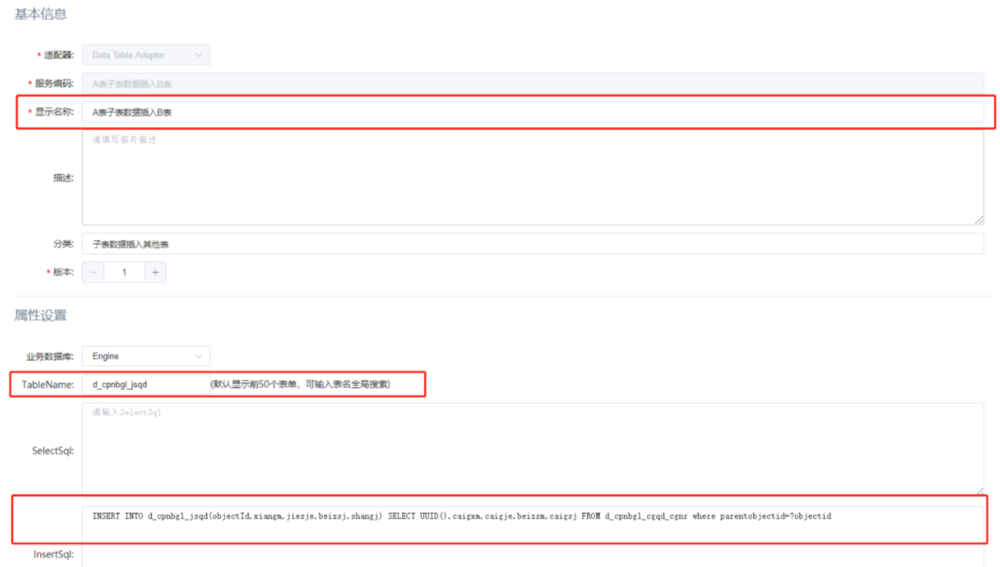Viewport: 1000px width, 567px height.
Task: Click the 属性设置 section heading
Action: coord(40,315)
